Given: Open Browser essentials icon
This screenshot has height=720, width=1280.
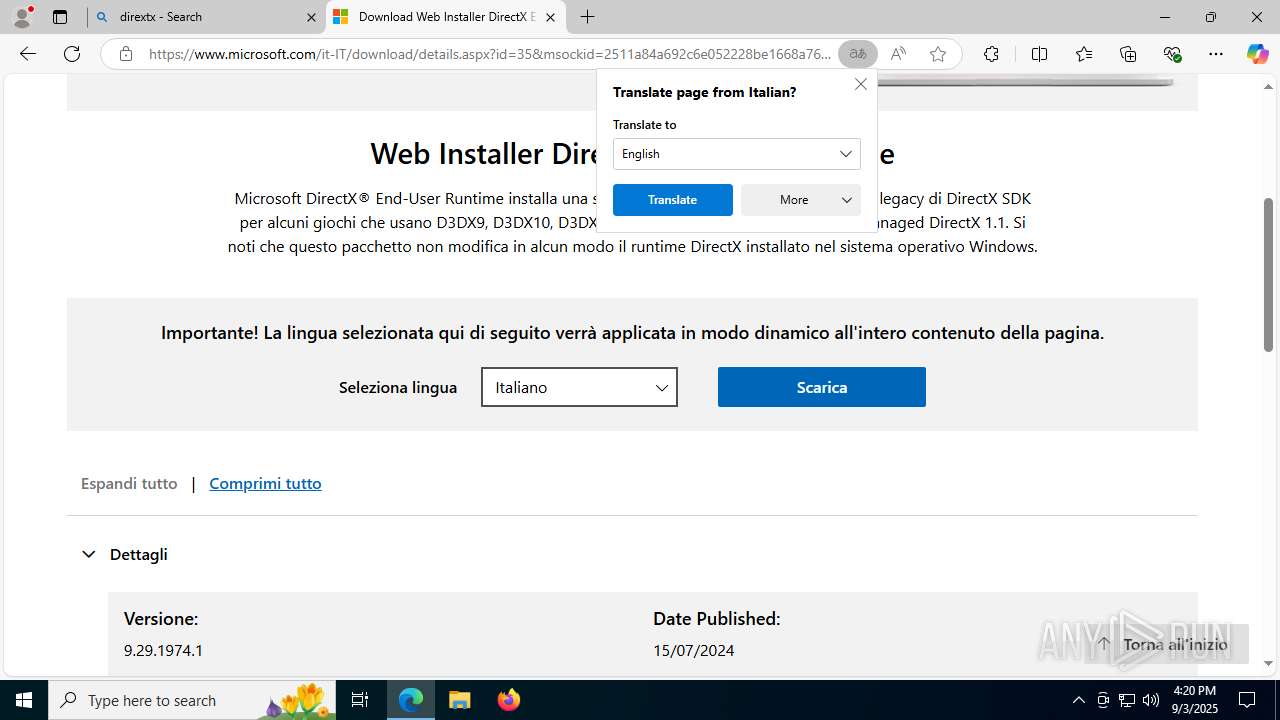Looking at the screenshot, I should 1173,54.
